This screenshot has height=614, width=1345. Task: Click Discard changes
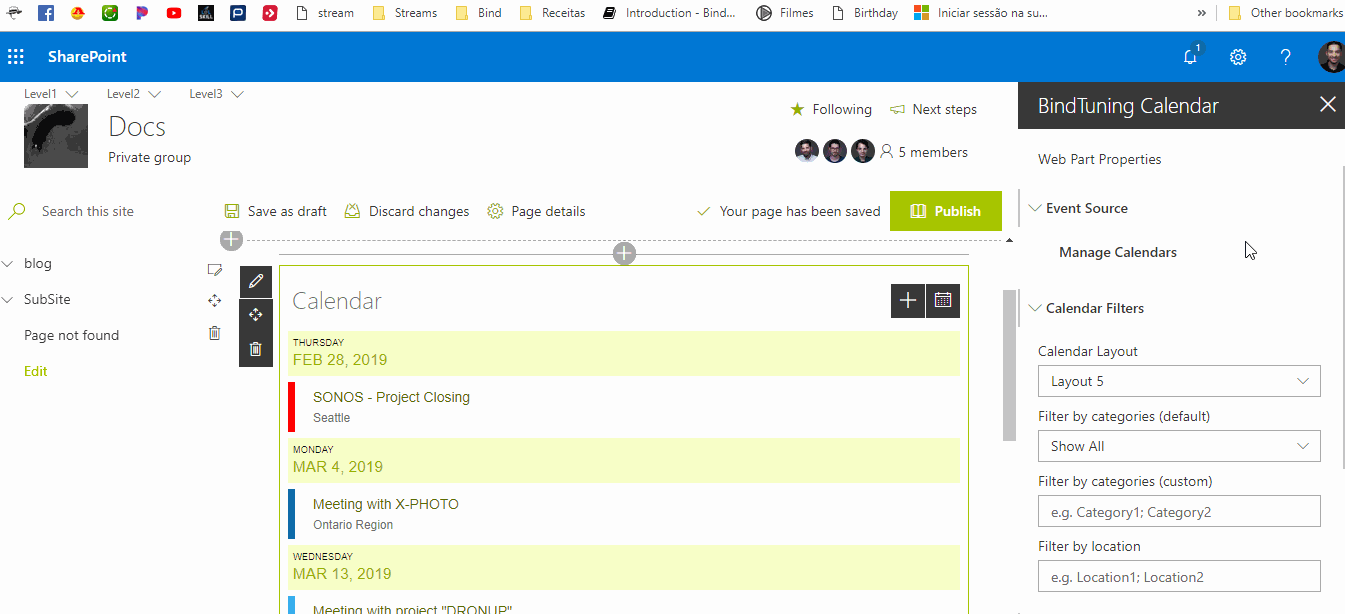(407, 211)
